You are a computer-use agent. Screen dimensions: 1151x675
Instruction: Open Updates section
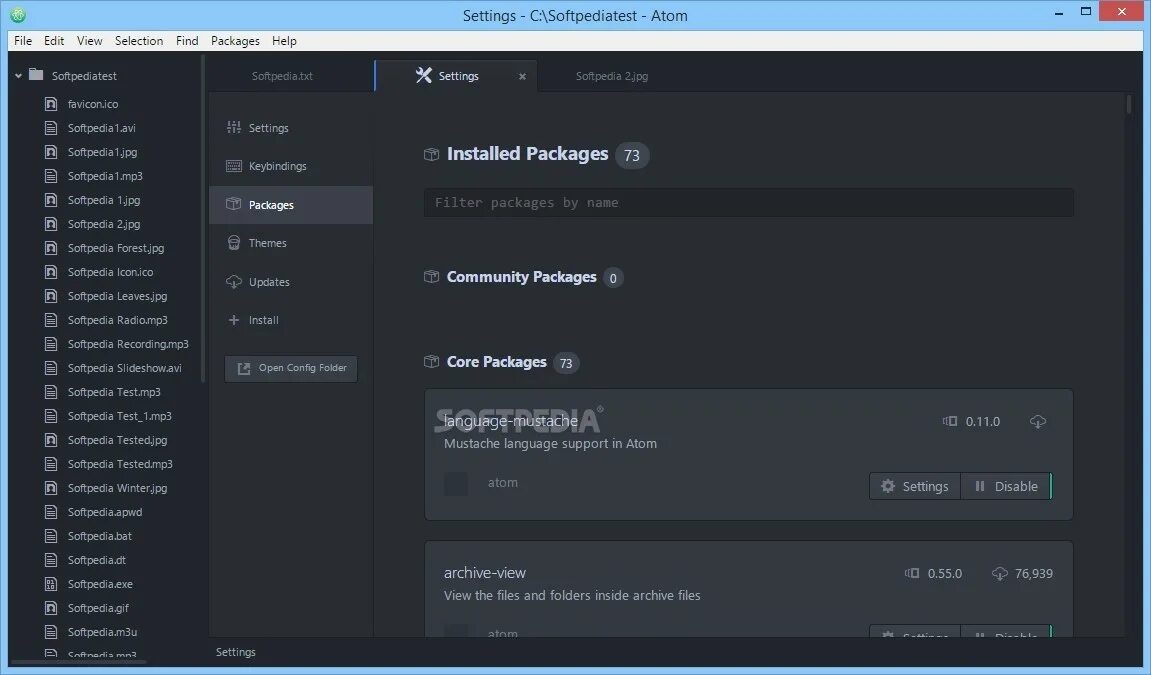pyautogui.click(x=291, y=282)
